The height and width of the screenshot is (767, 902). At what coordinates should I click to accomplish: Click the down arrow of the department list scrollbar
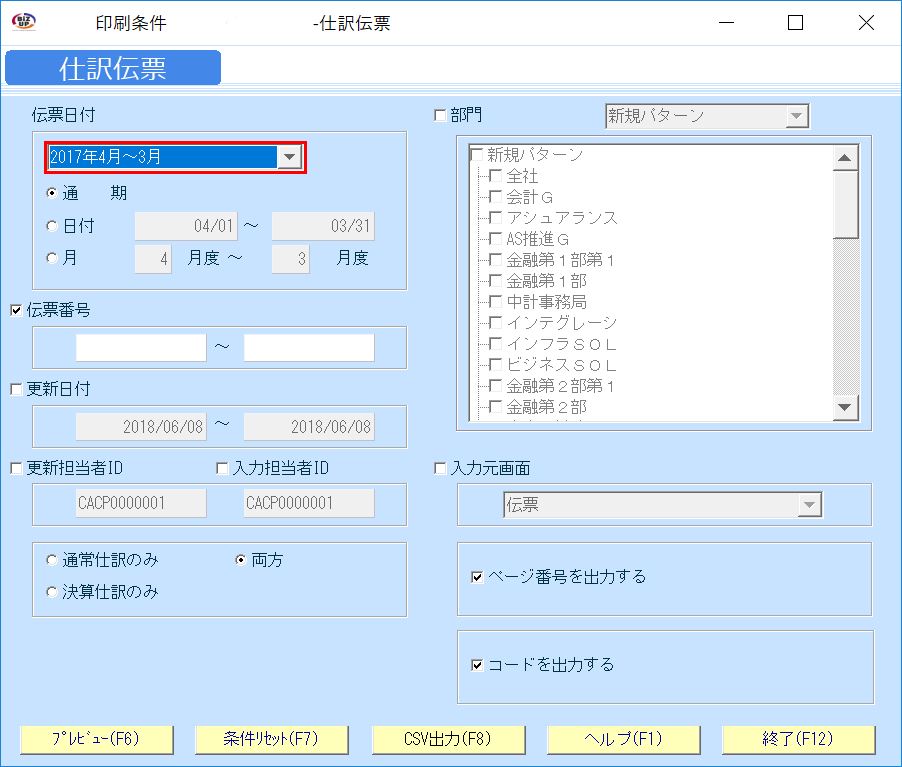click(x=846, y=409)
